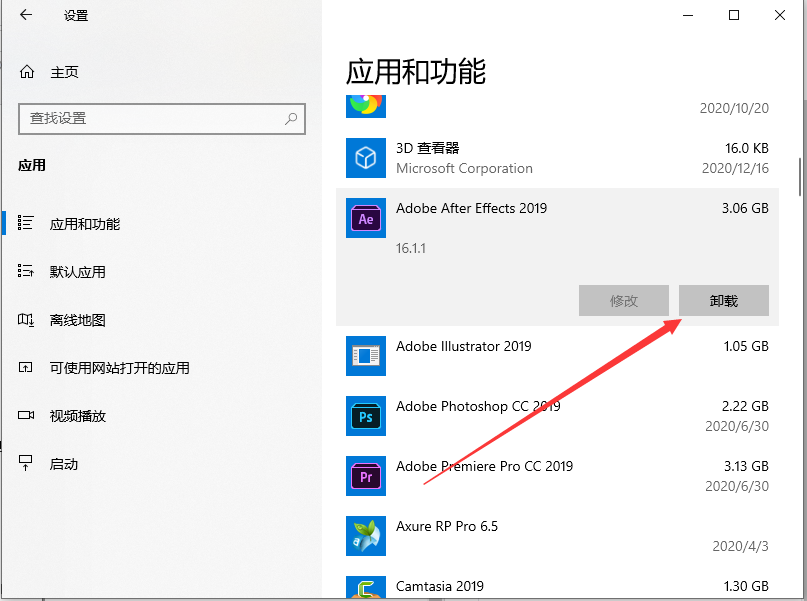Minimize the 设置 window
807x601 pixels.
pos(688,15)
